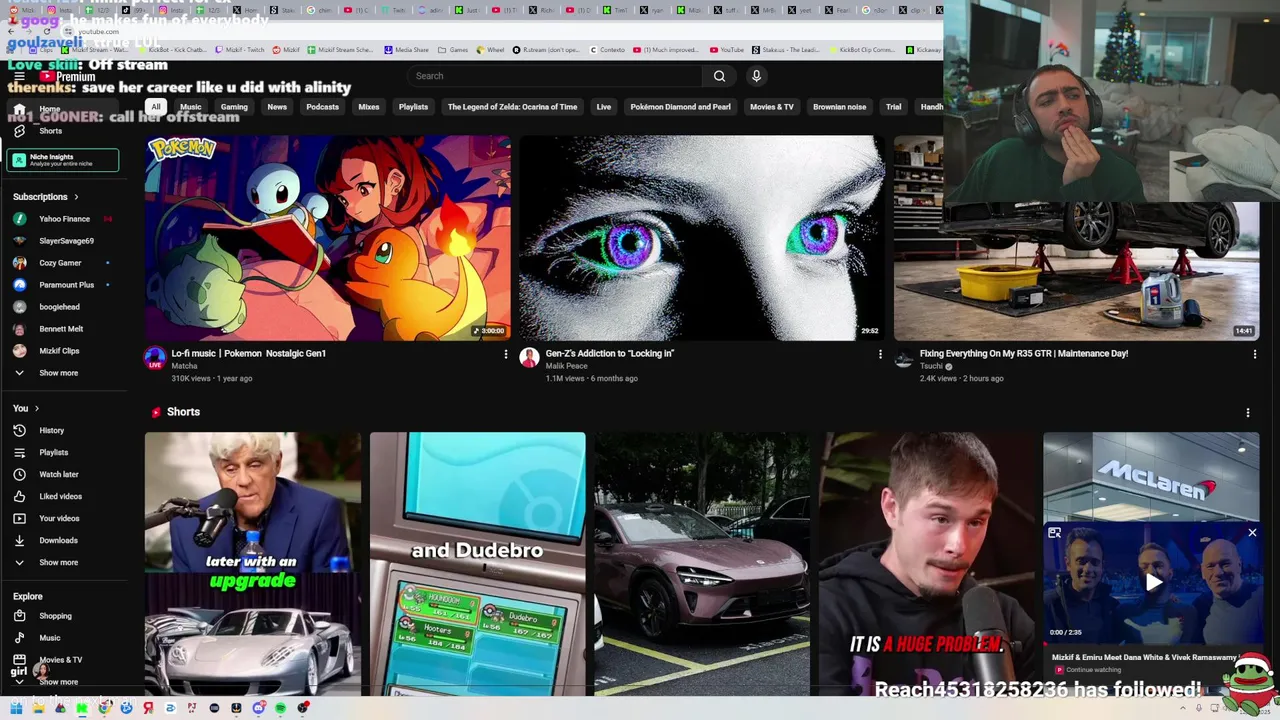This screenshot has height=720, width=1280.
Task: Select Pokémon Diamond and Pearl chip
Action: (x=680, y=107)
